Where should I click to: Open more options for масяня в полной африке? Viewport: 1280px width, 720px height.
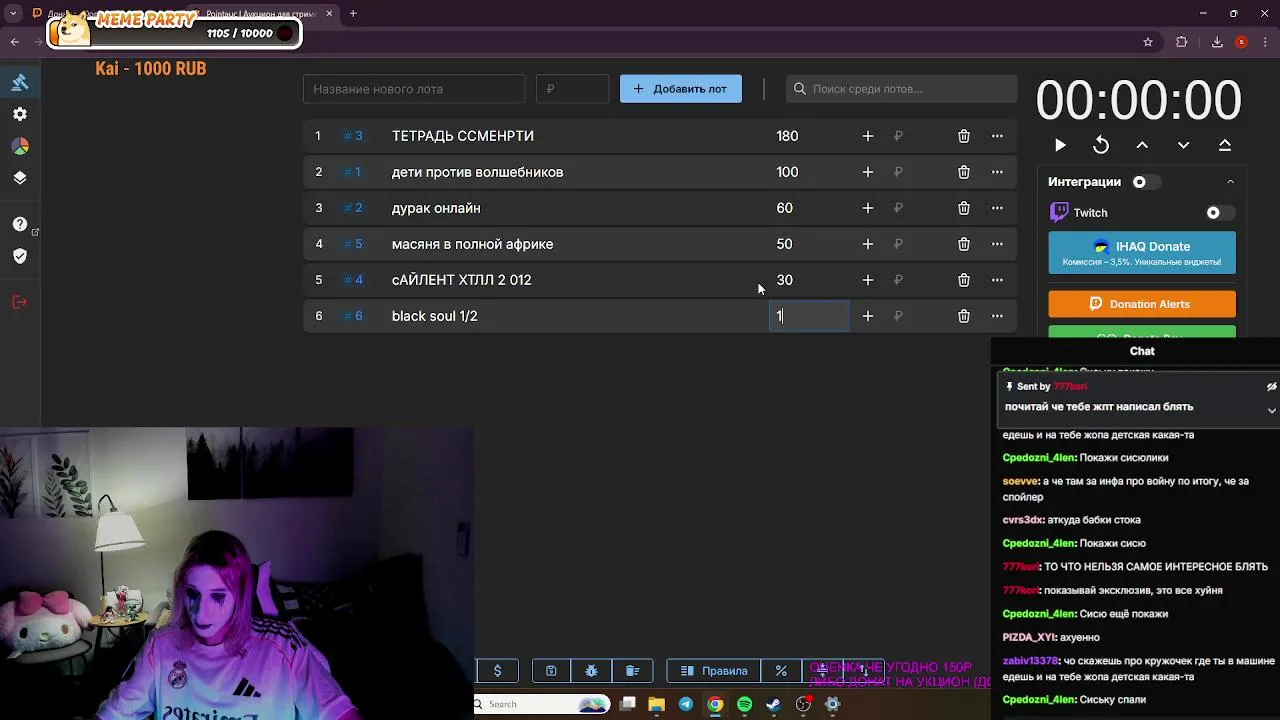click(x=997, y=244)
